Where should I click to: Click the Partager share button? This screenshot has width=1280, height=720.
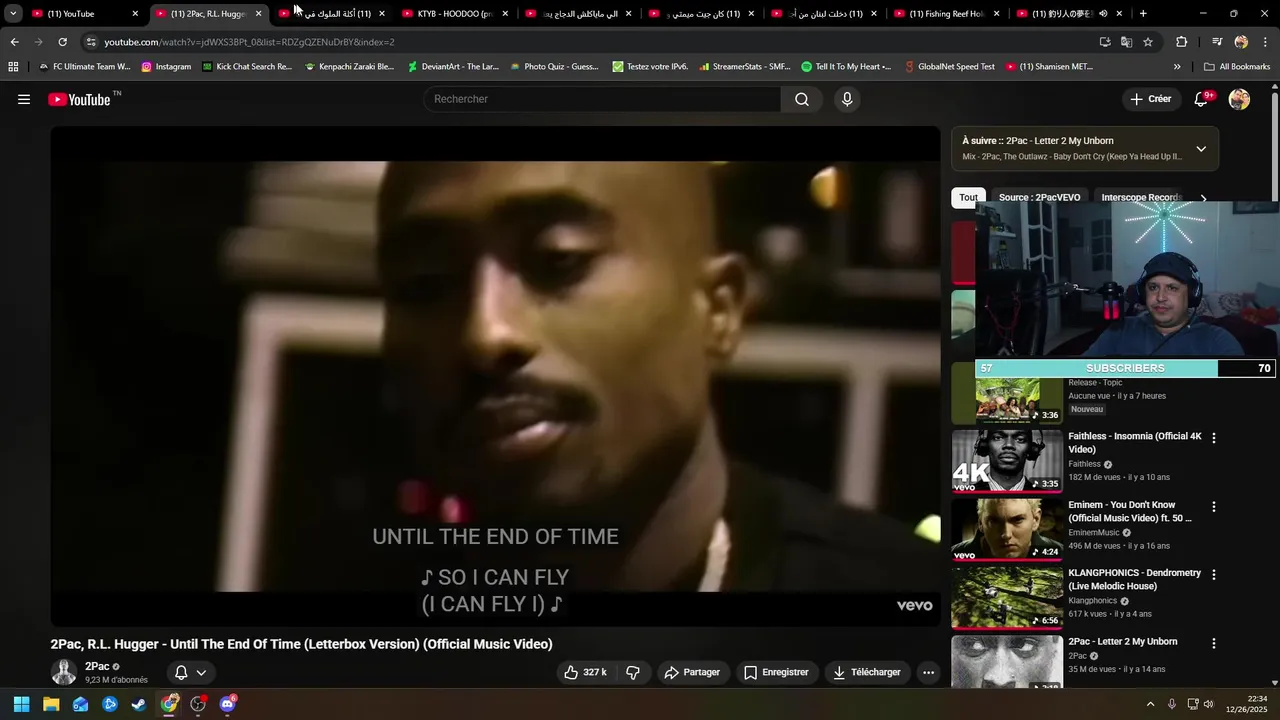click(692, 672)
